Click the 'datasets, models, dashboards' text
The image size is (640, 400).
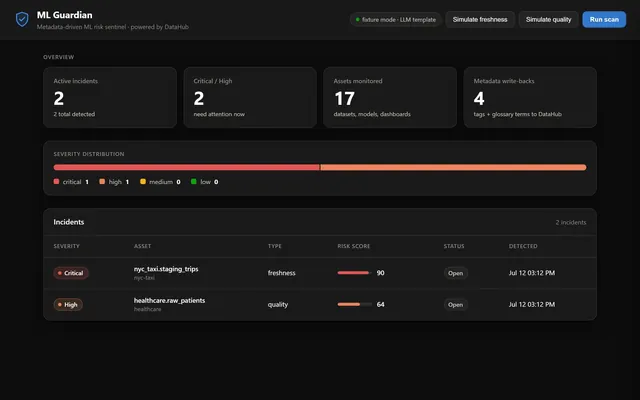[x=372, y=114]
